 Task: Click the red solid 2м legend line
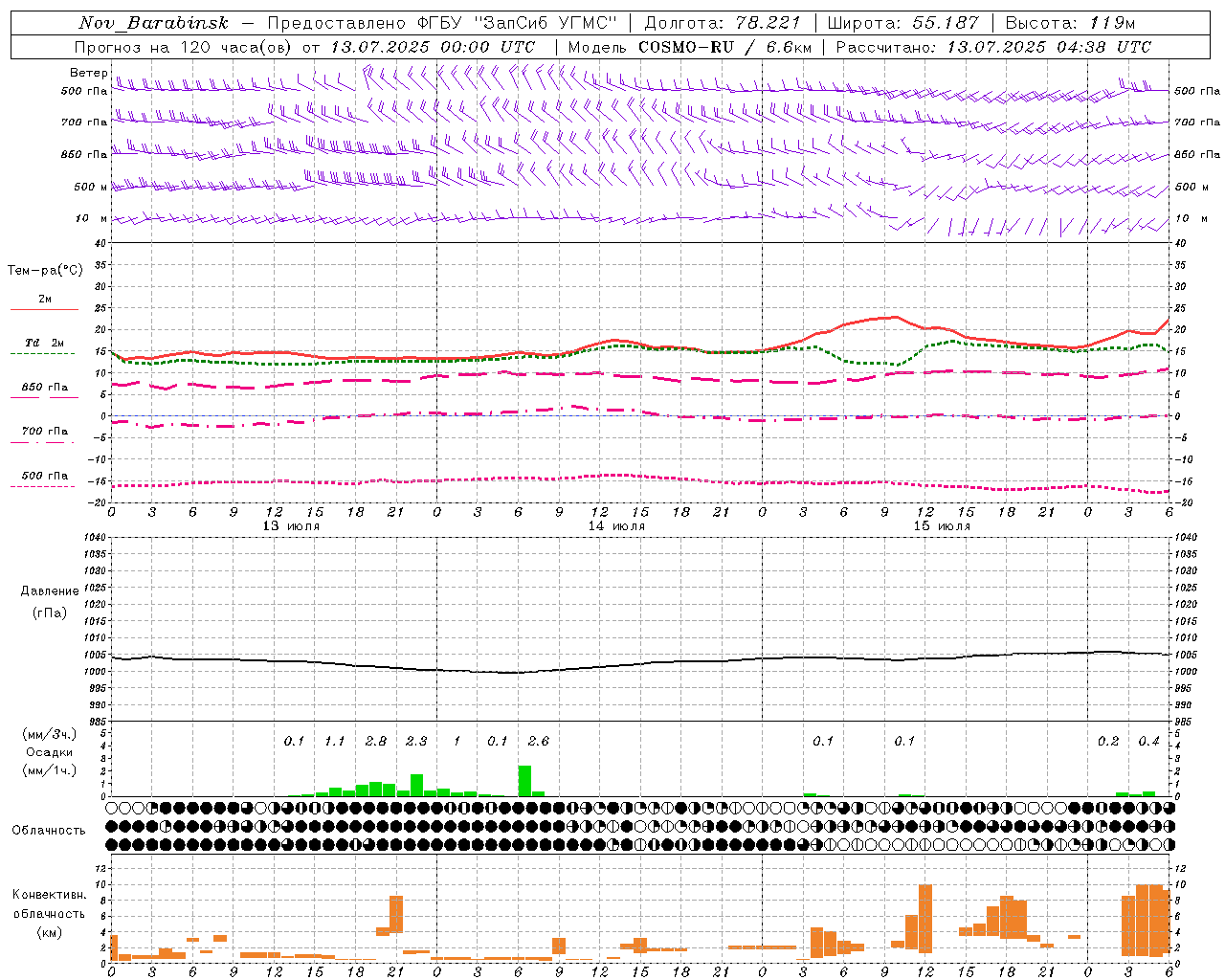click(44, 309)
